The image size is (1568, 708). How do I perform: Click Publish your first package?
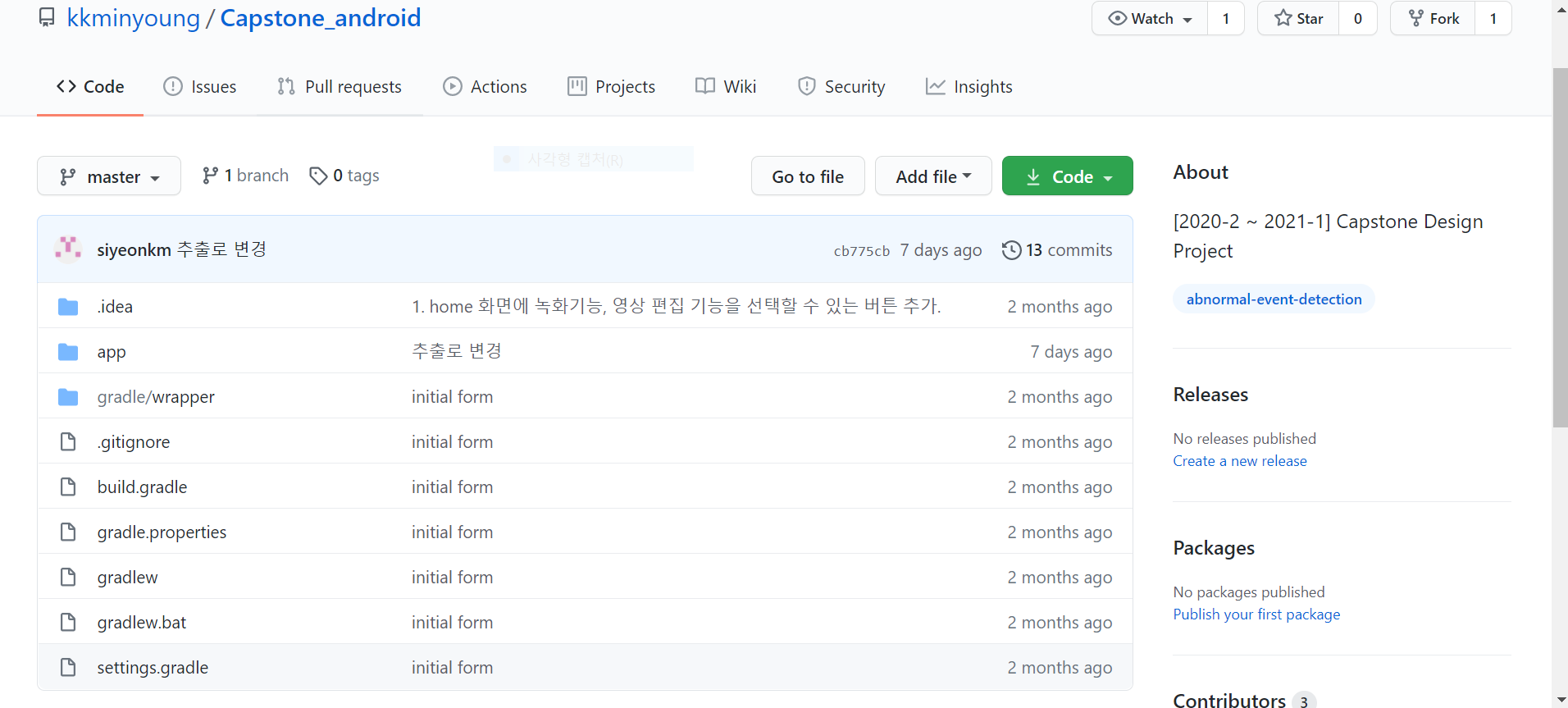(x=1256, y=614)
